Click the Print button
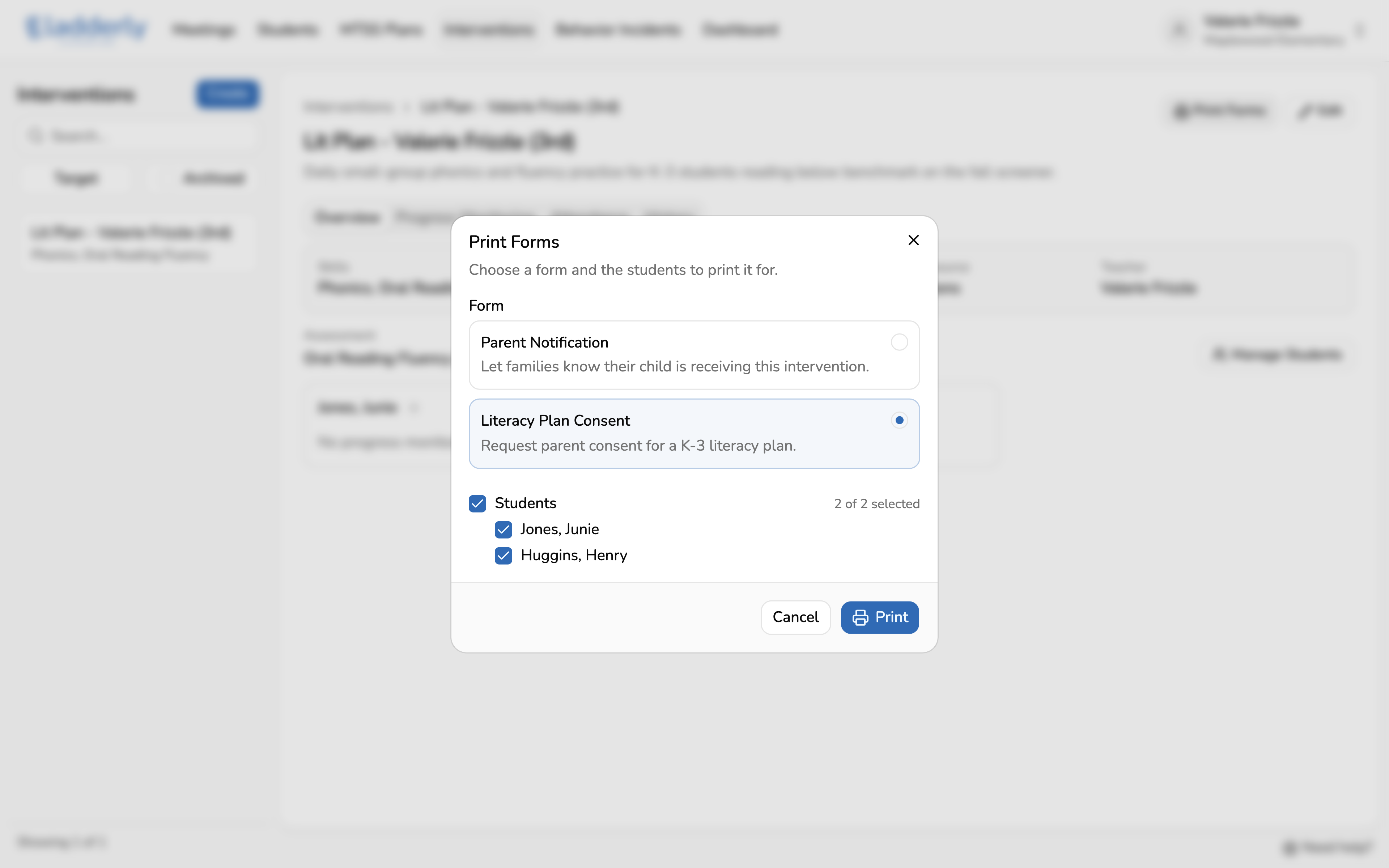 click(879, 617)
